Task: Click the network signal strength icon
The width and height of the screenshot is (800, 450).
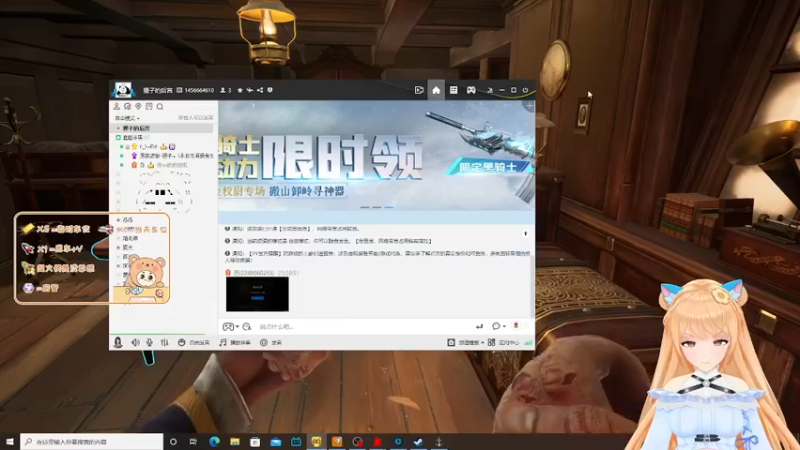Action: coord(528,342)
